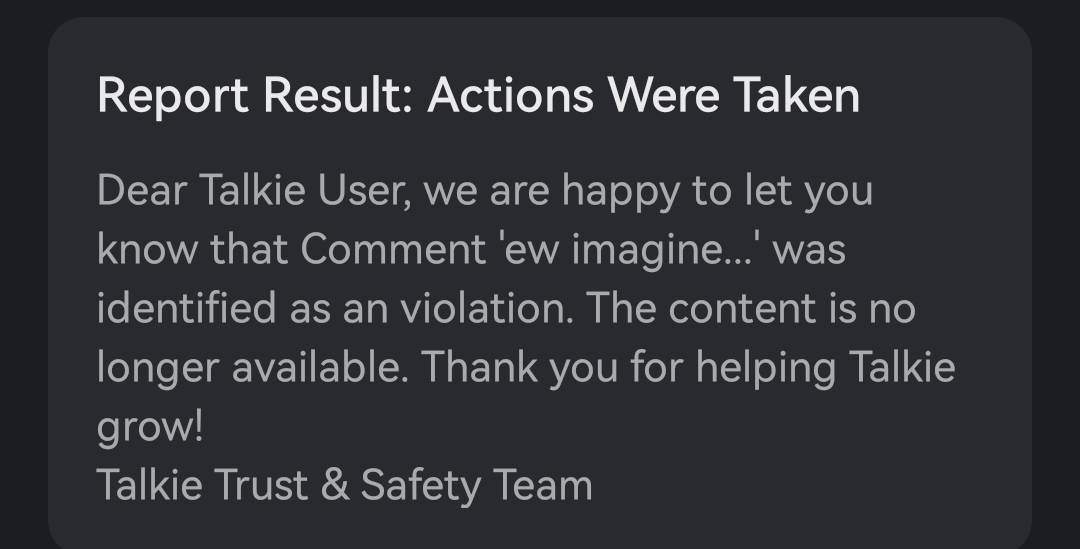Click the word 'Safety' in the signature
Viewport: 1080px width, 549px height.
[420, 485]
